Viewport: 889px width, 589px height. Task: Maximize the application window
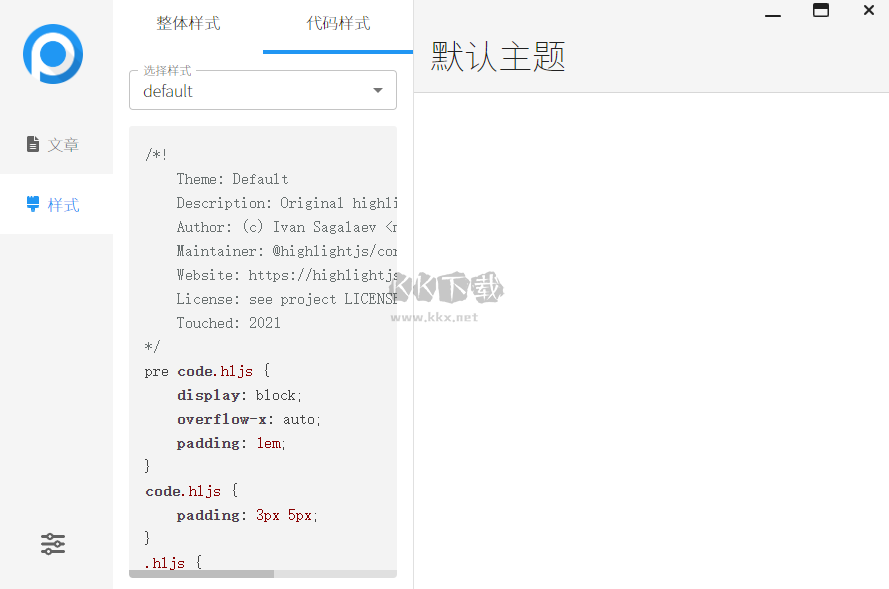pyautogui.click(x=821, y=11)
